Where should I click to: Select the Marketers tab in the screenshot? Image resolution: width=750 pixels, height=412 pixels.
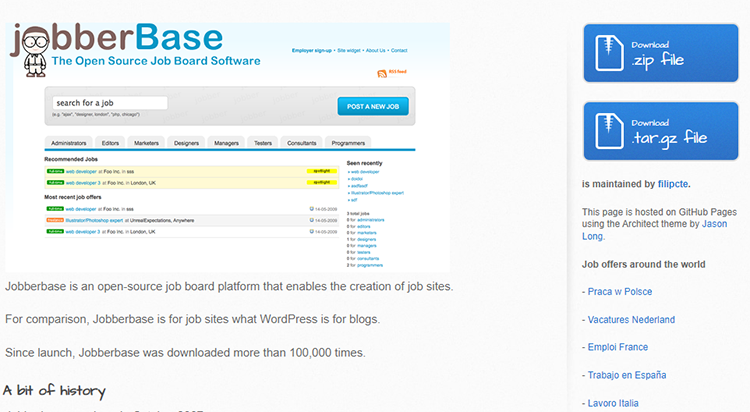click(146, 143)
